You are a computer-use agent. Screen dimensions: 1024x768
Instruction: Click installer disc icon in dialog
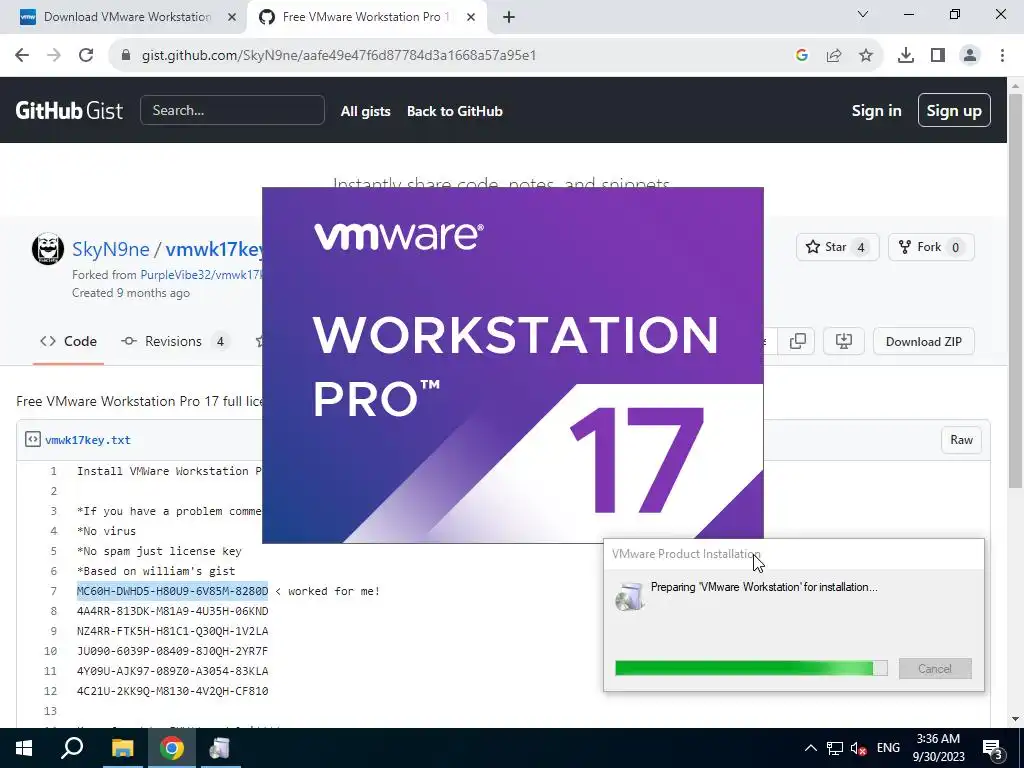(630, 596)
